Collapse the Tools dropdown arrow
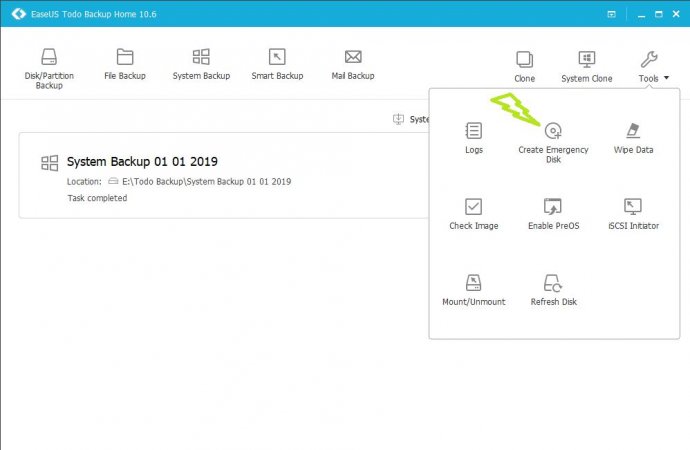The height and width of the screenshot is (450, 690). 666,78
